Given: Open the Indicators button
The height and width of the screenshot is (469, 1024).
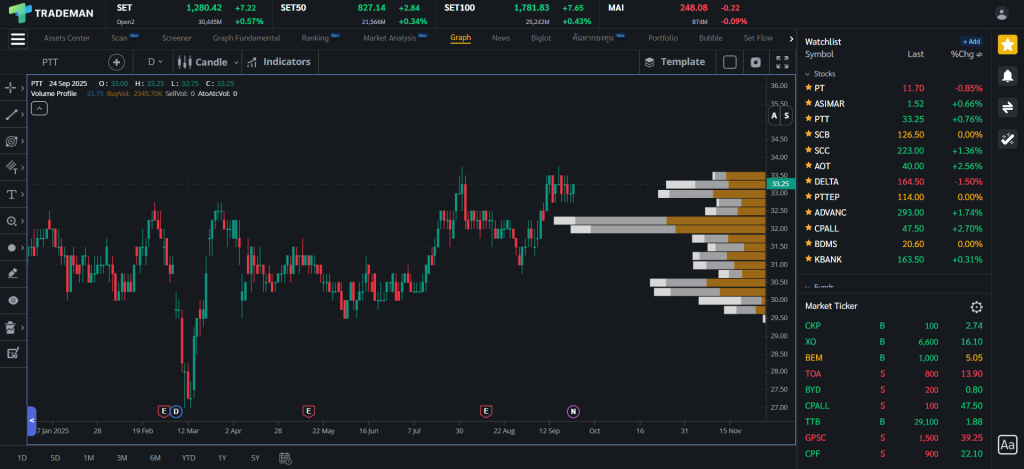Looking at the screenshot, I should (x=280, y=62).
